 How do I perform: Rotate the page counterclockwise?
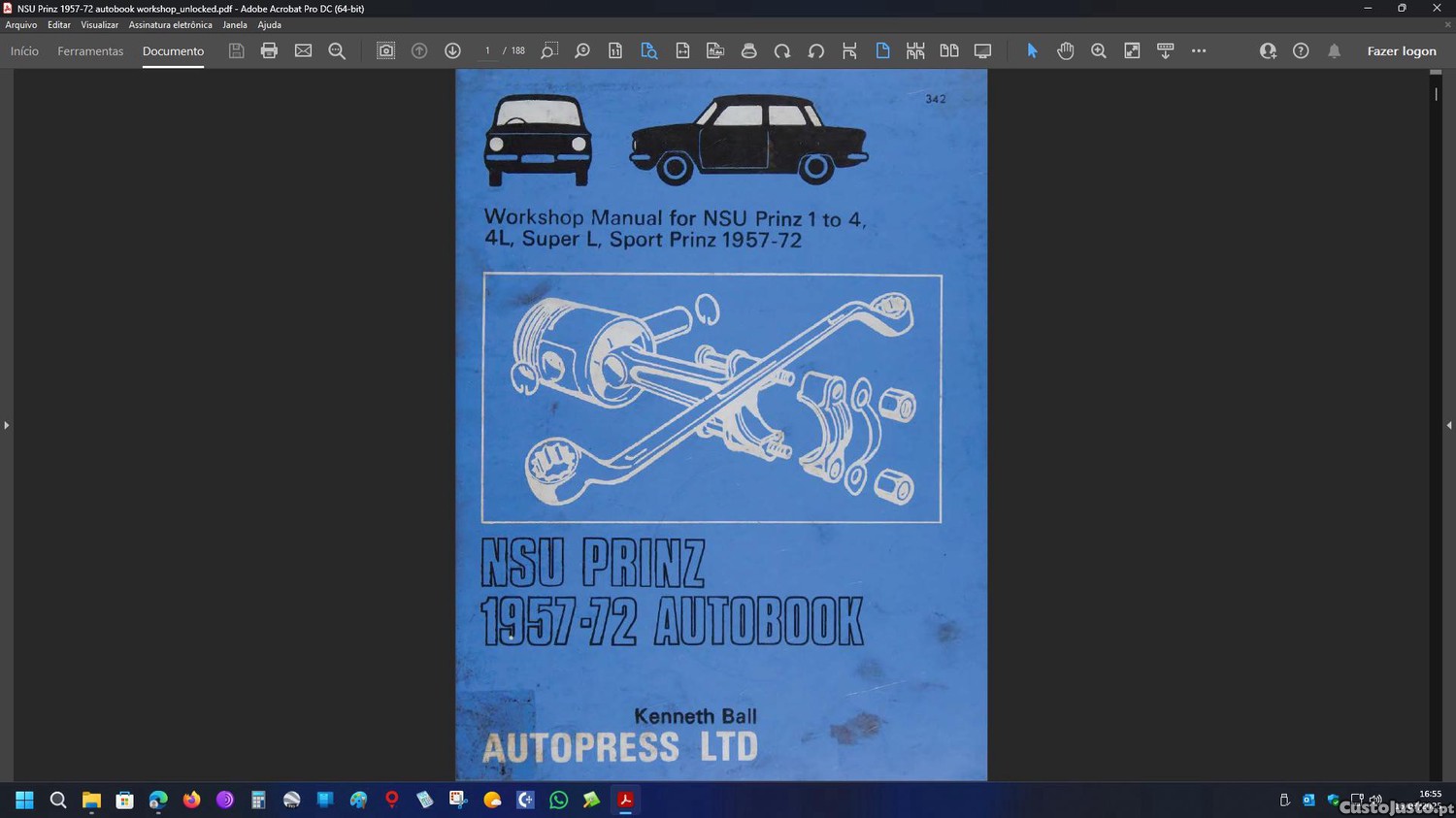point(815,50)
